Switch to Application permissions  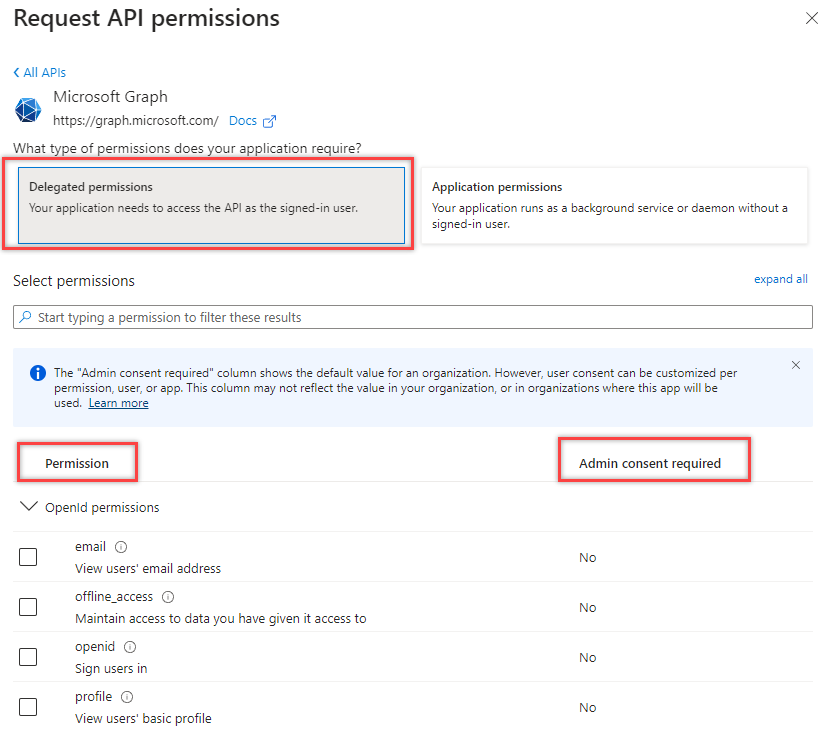(614, 206)
